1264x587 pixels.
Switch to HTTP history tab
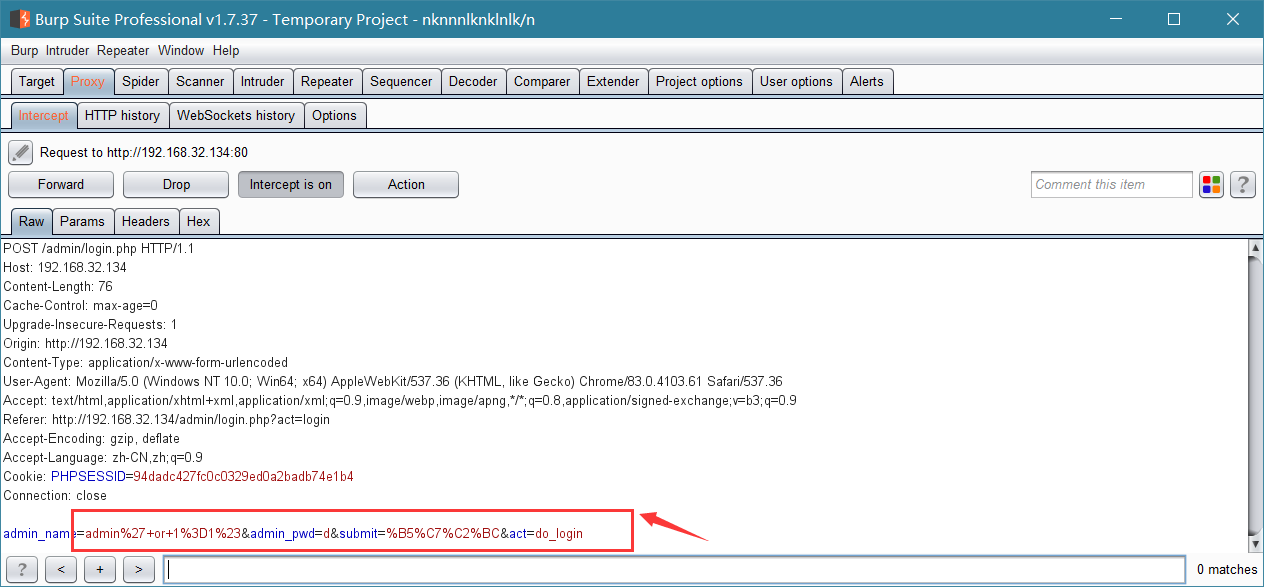[x=122, y=115]
